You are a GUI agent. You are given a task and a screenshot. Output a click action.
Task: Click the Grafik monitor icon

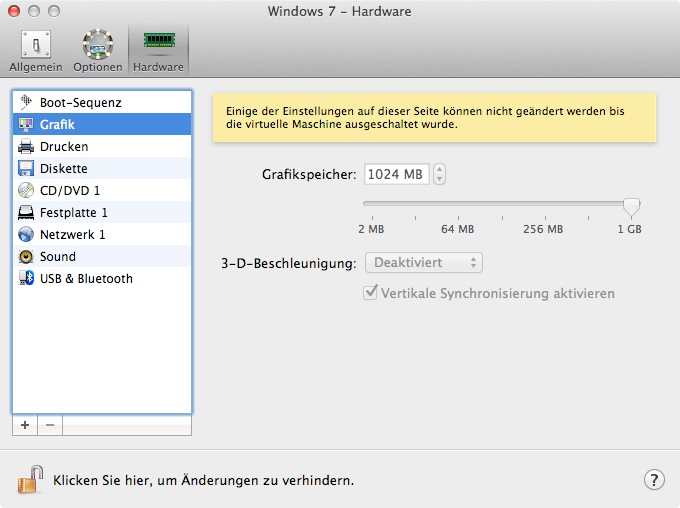coord(26,125)
